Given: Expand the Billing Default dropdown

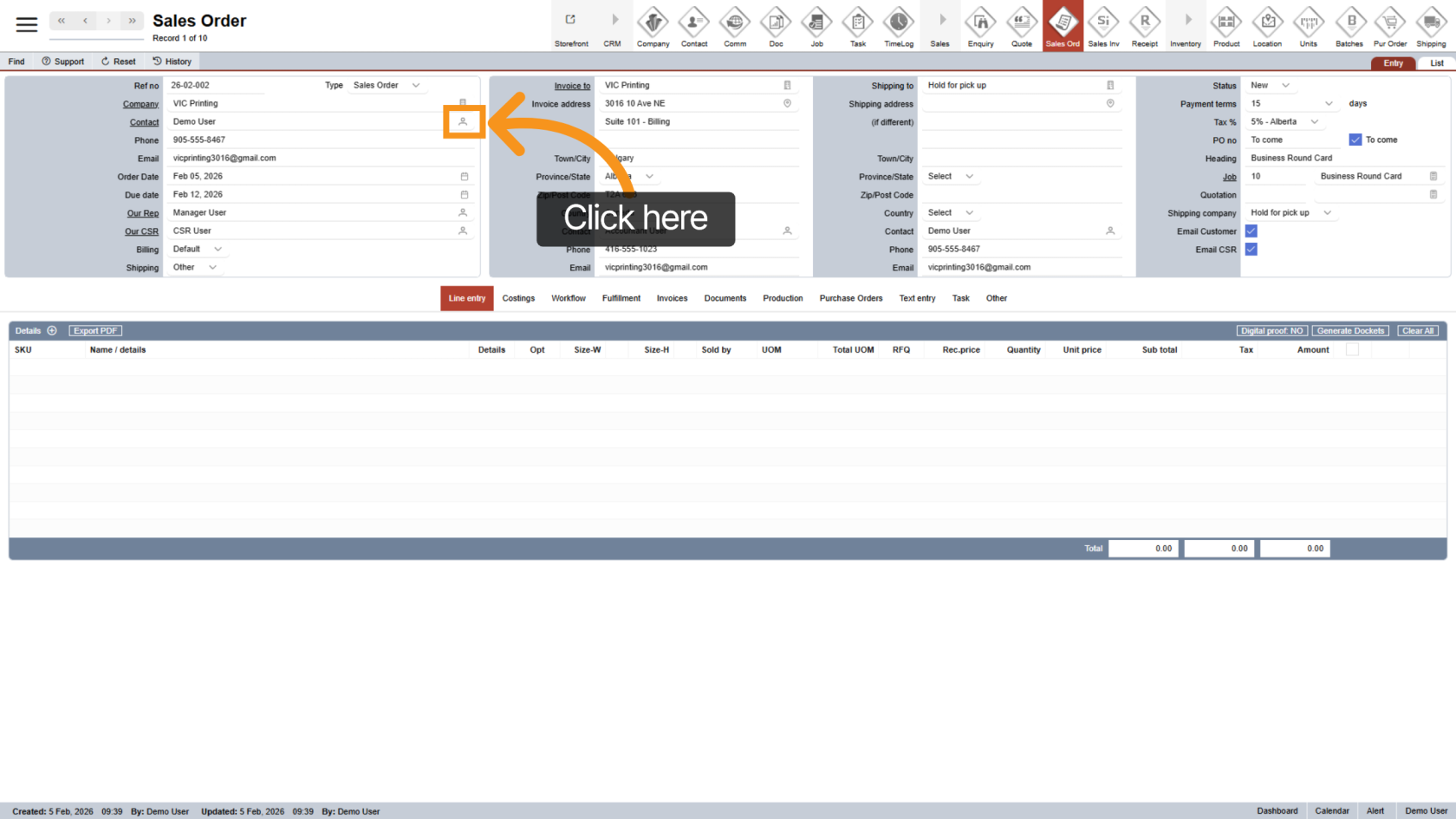Looking at the screenshot, I should pyautogui.click(x=218, y=250).
